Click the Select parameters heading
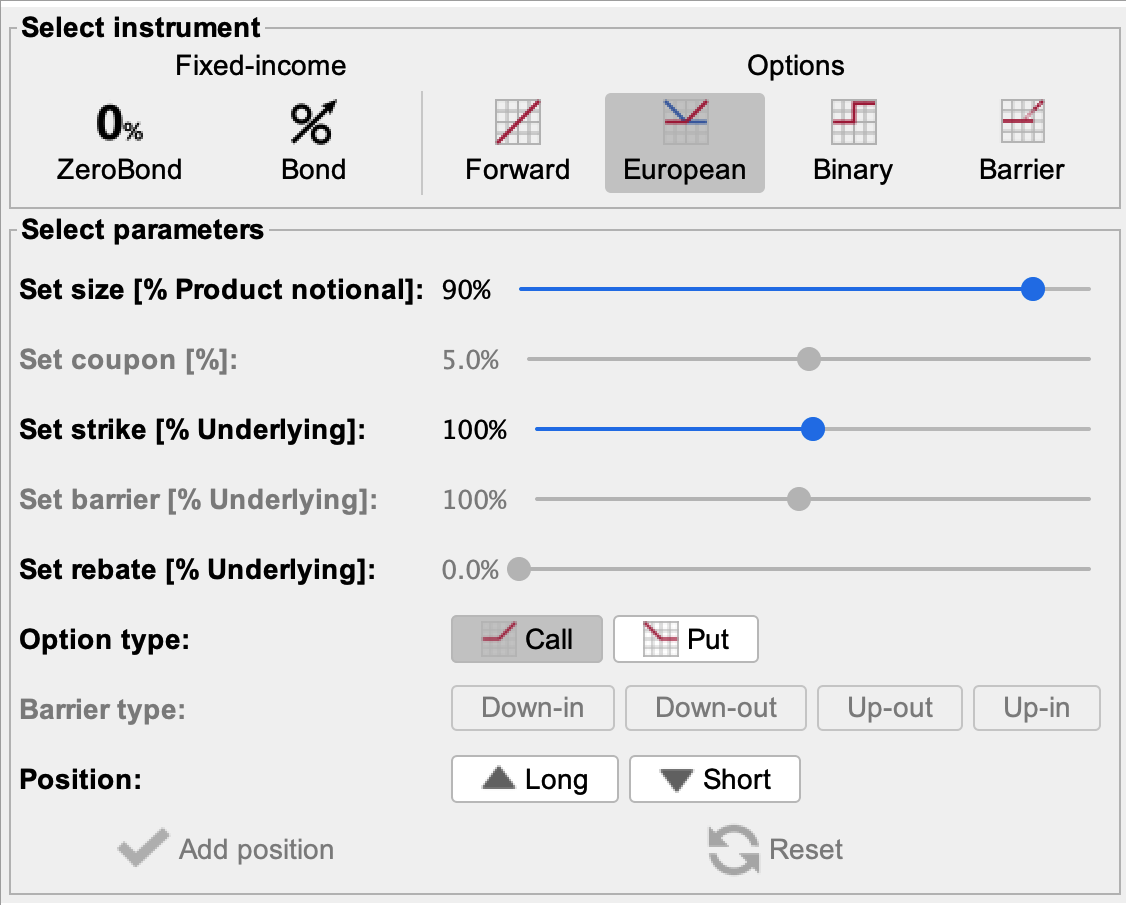The image size is (1126, 905). point(143,230)
